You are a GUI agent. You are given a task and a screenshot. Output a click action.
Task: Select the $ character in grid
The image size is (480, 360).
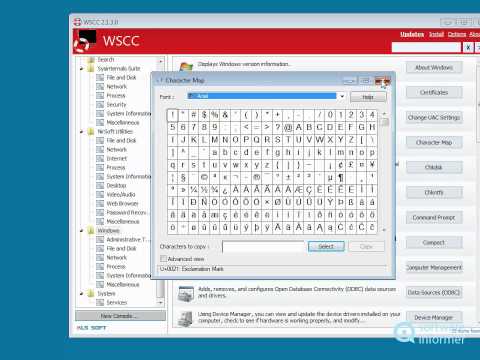coord(204,115)
